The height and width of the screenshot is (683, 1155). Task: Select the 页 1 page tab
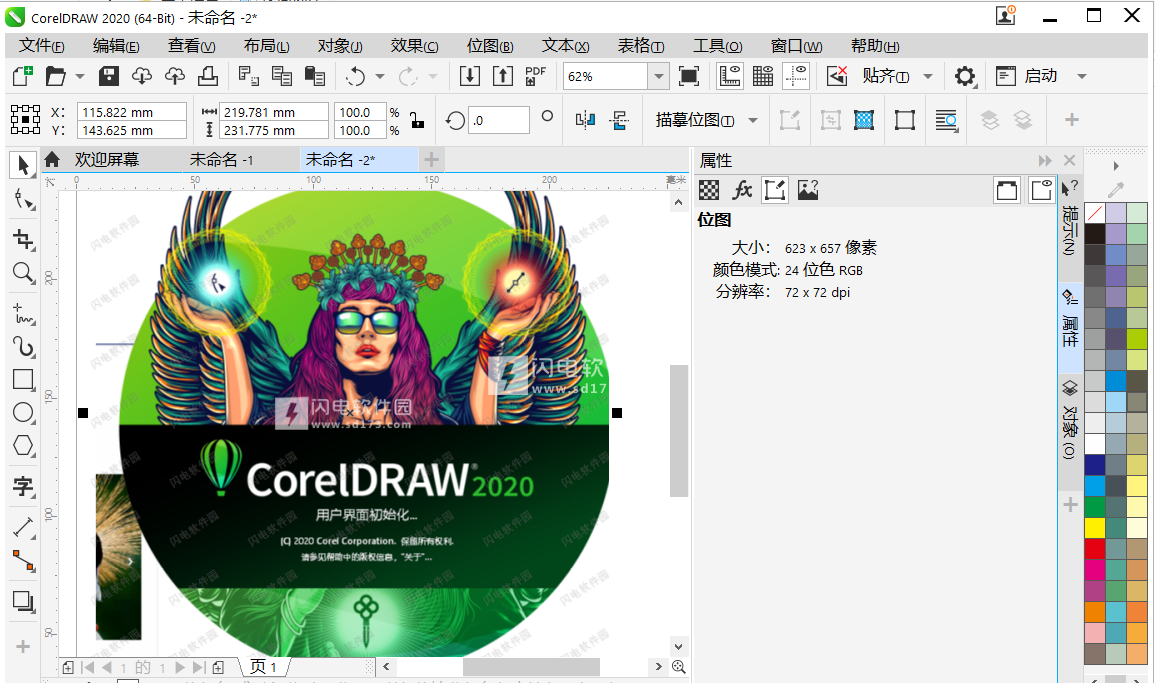click(x=264, y=667)
